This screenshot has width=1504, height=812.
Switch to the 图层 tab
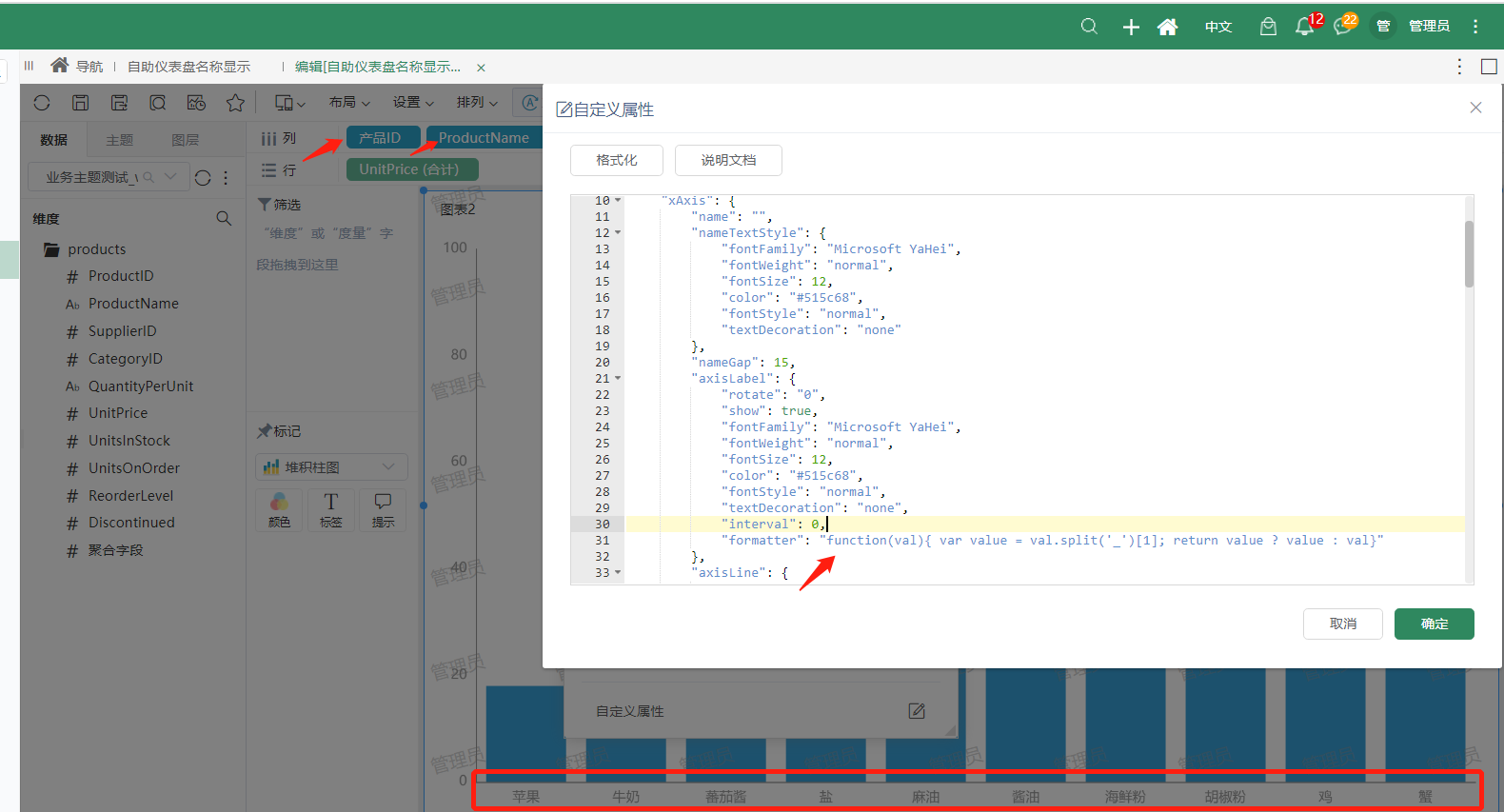185,140
